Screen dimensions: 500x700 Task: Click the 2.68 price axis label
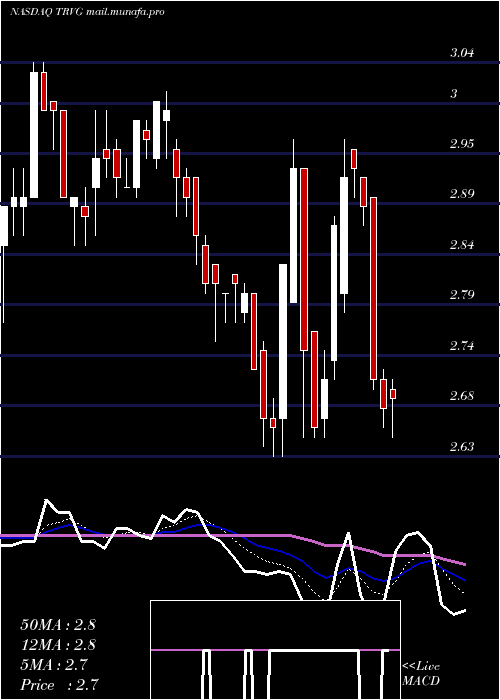click(462, 396)
